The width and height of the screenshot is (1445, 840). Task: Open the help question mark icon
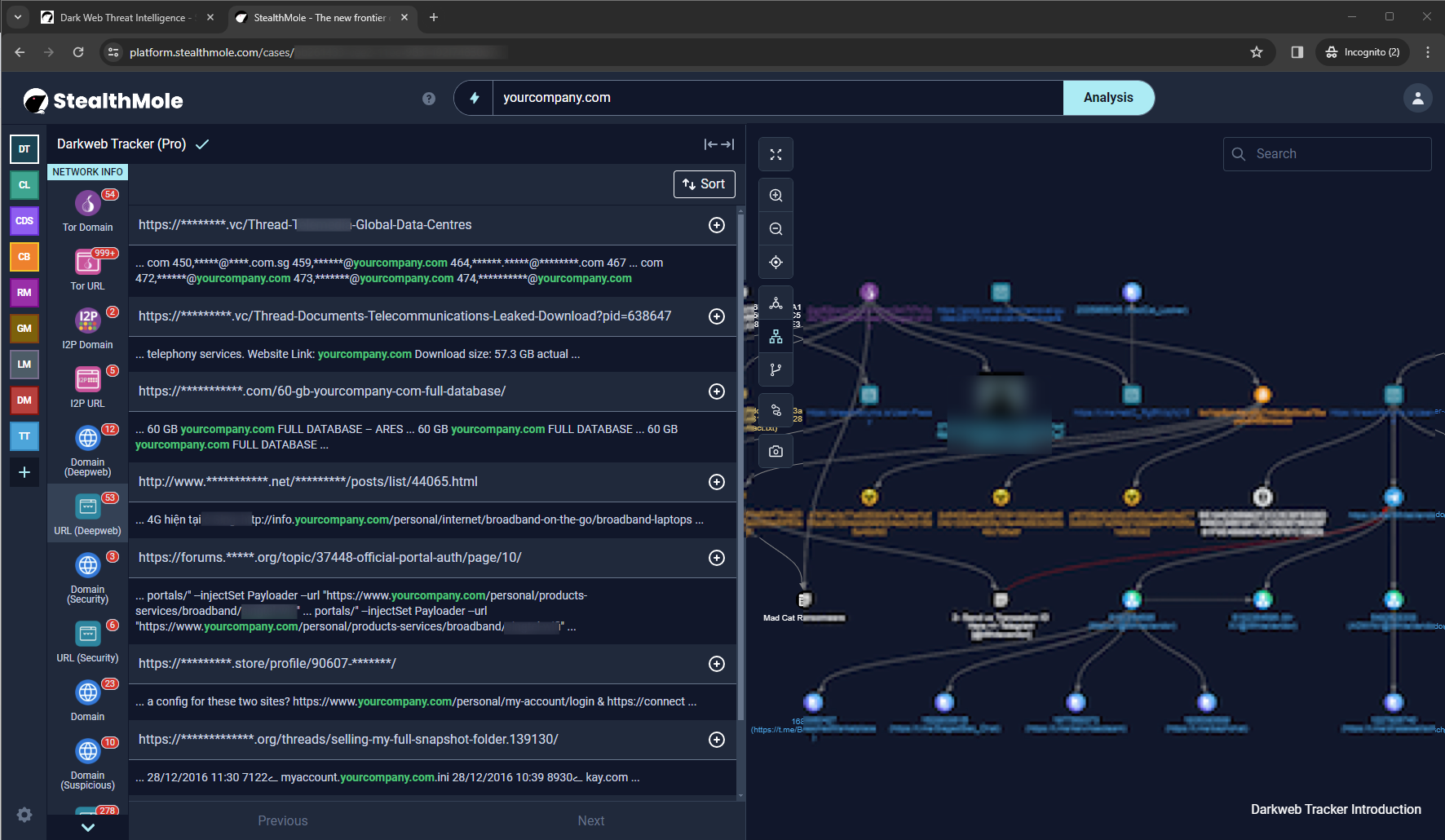tap(429, 99)
